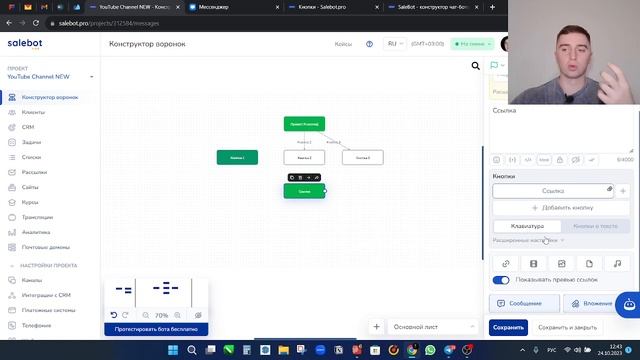Click the Ссылка message text area
This screenshot has width=640, height=360.
pos(561,129)
